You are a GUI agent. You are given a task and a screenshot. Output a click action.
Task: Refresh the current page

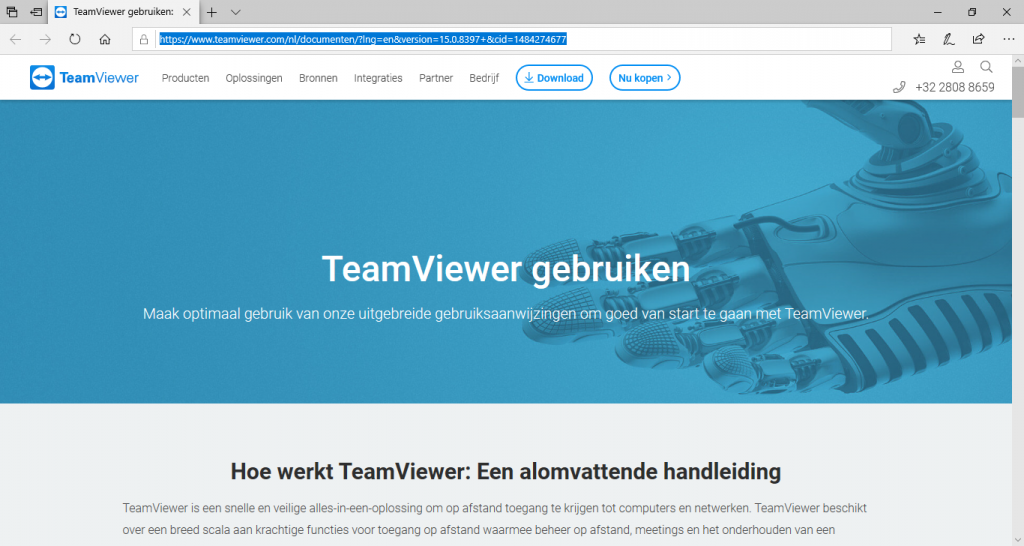pos(75,39)
